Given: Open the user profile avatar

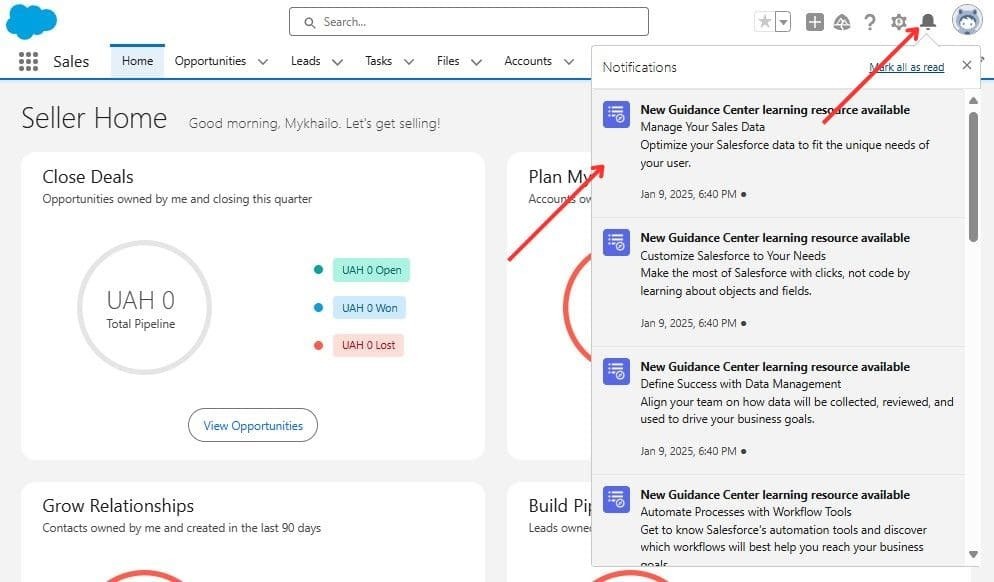Looking at the screenshot, I should point(967,20).
